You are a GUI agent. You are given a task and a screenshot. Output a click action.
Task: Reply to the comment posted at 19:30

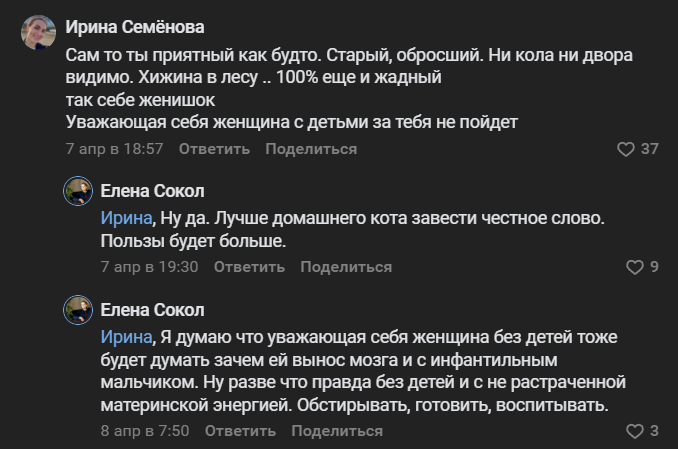click(249, 267)
